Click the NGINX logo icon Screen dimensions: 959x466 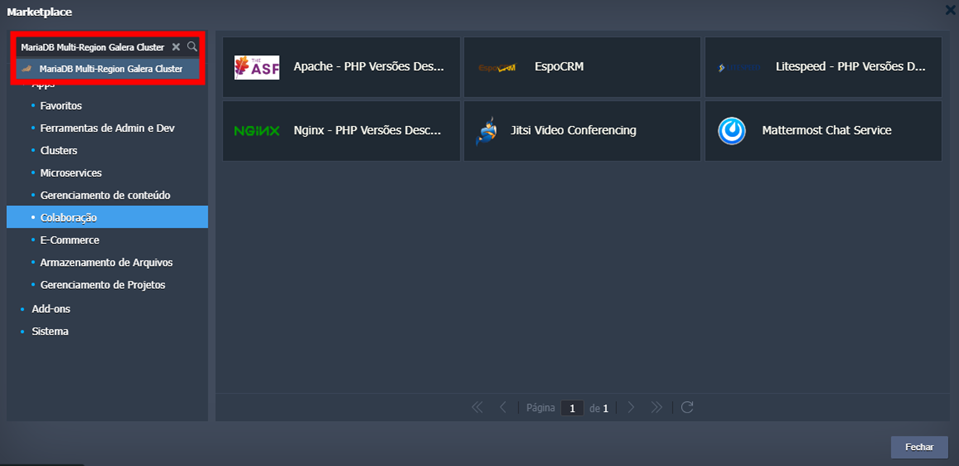pos(256,130)
